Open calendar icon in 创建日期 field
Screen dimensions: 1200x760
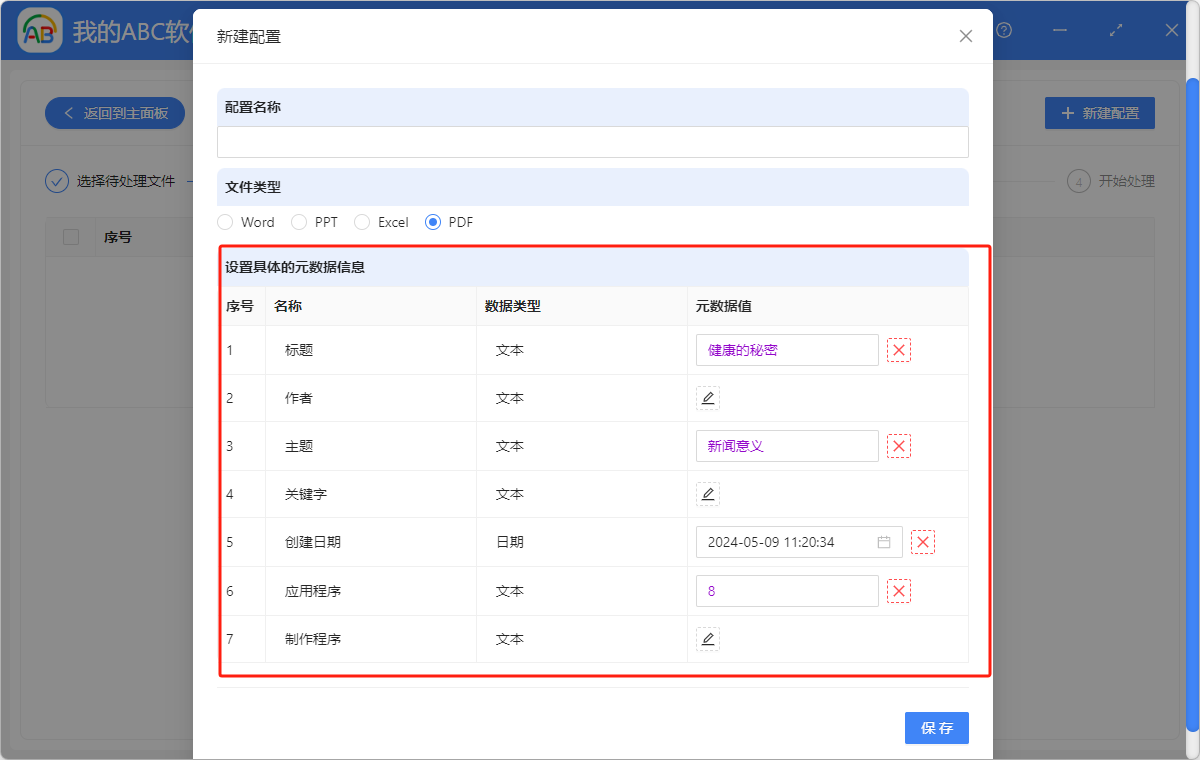[884, 542]
